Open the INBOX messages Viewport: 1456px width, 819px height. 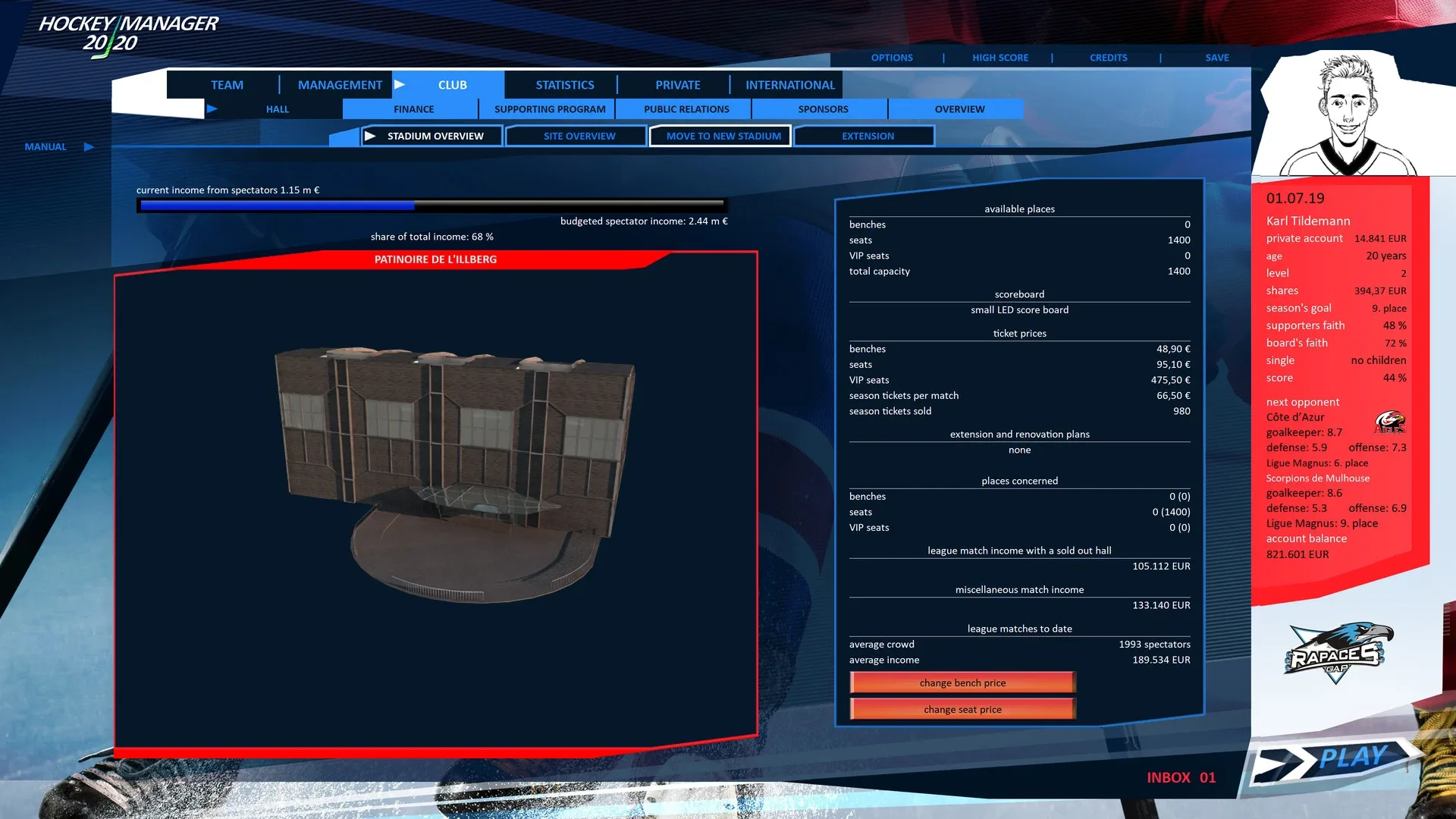1180,777
